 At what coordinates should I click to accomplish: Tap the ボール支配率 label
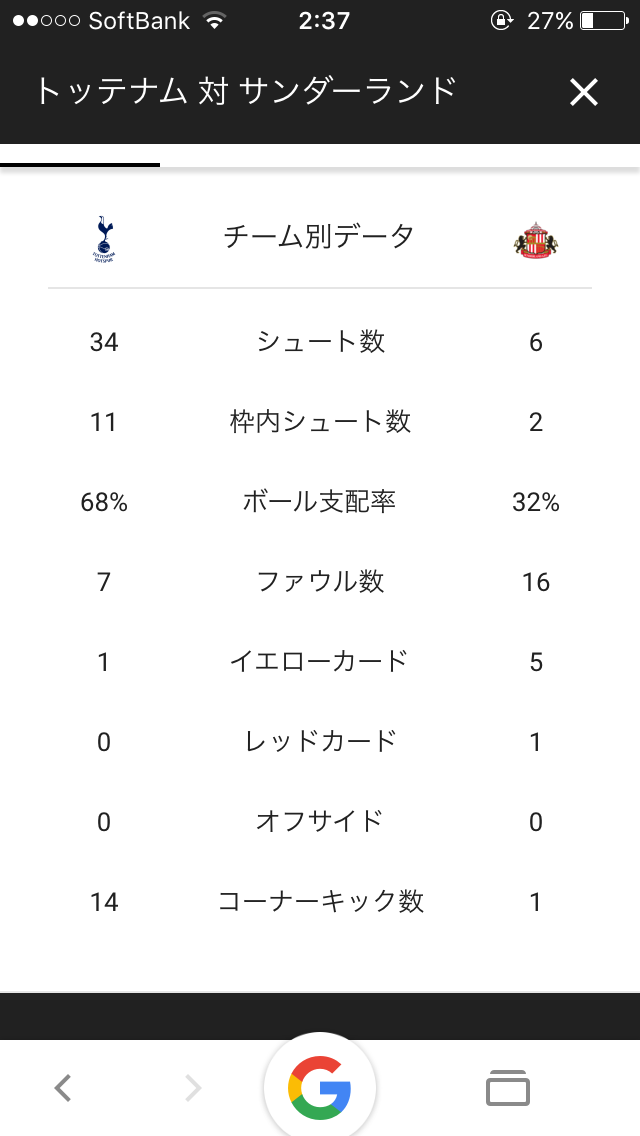tap(320, 502)
